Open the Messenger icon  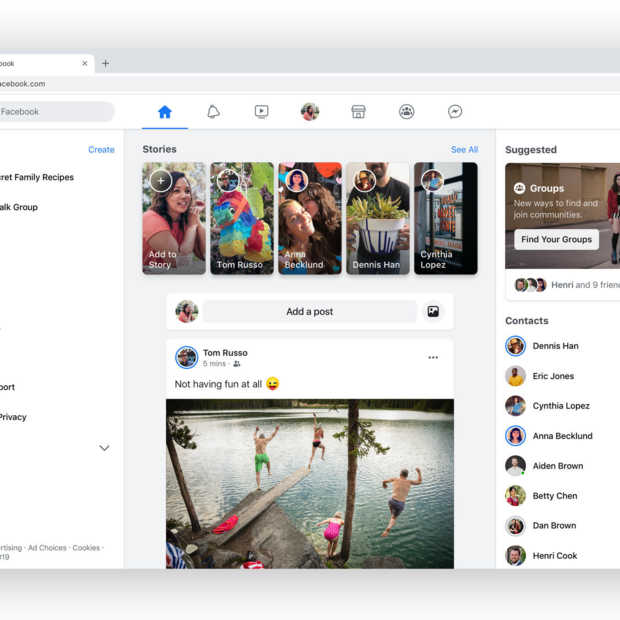(455, 112)
